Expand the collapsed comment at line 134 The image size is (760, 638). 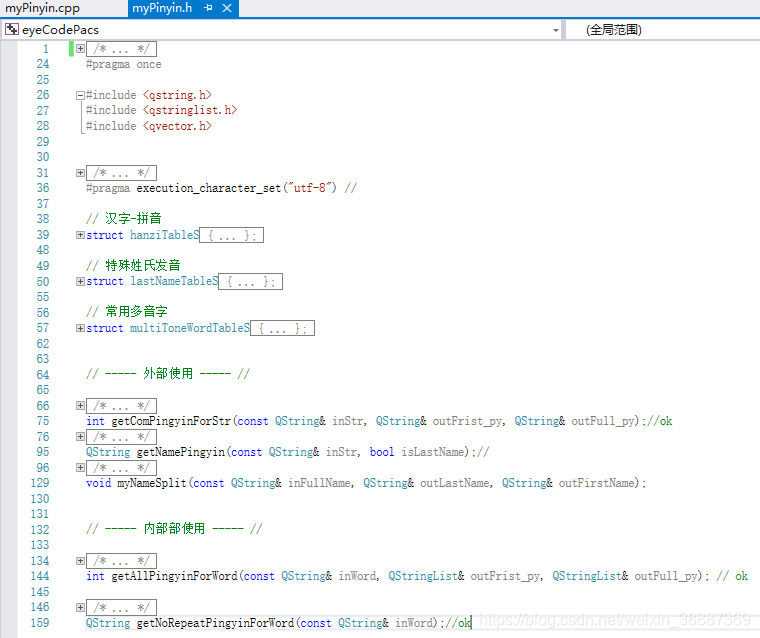pyautogui.click(x=80, y=561)
